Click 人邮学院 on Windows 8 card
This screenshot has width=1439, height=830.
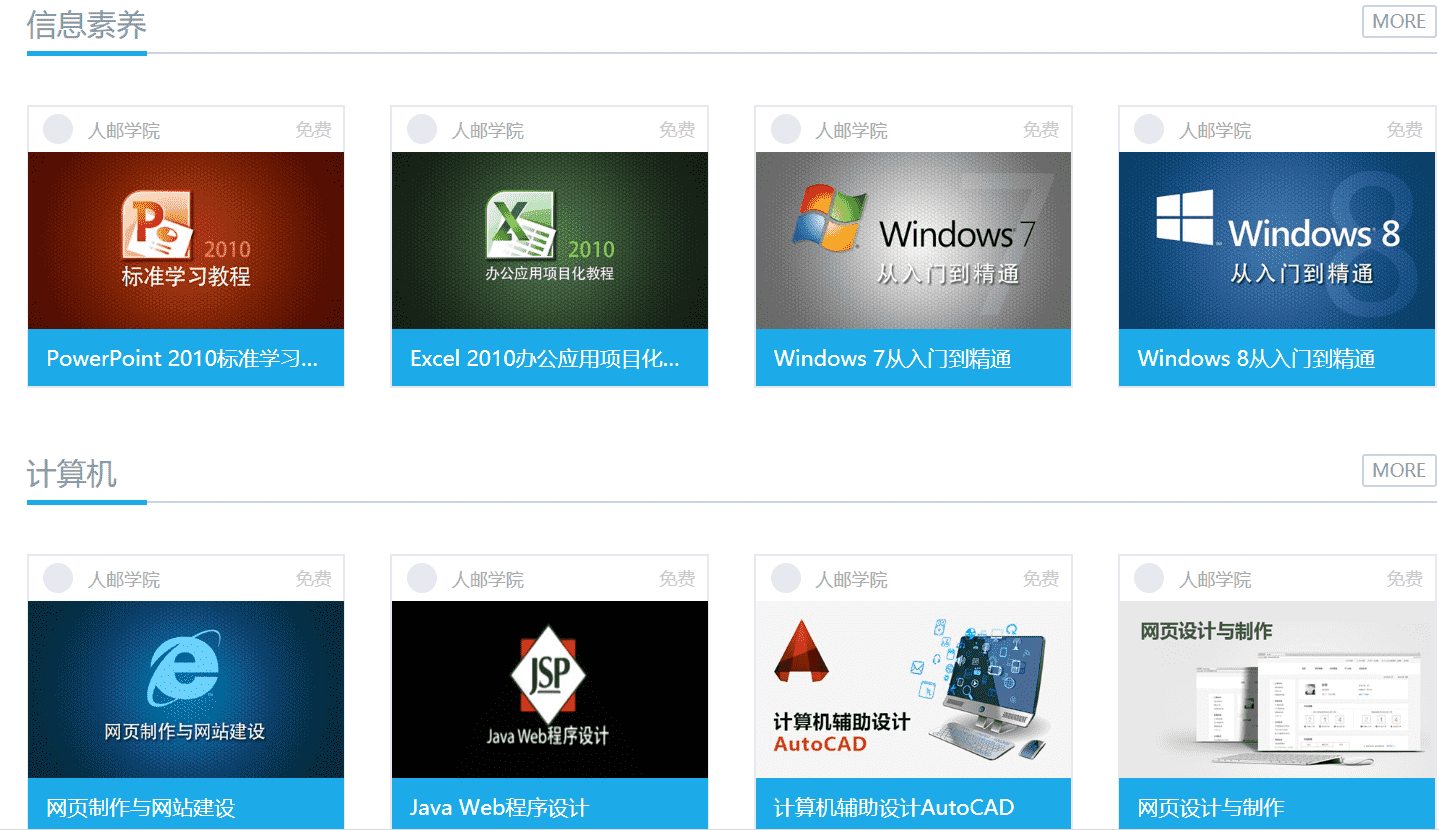click(1215, 130)
